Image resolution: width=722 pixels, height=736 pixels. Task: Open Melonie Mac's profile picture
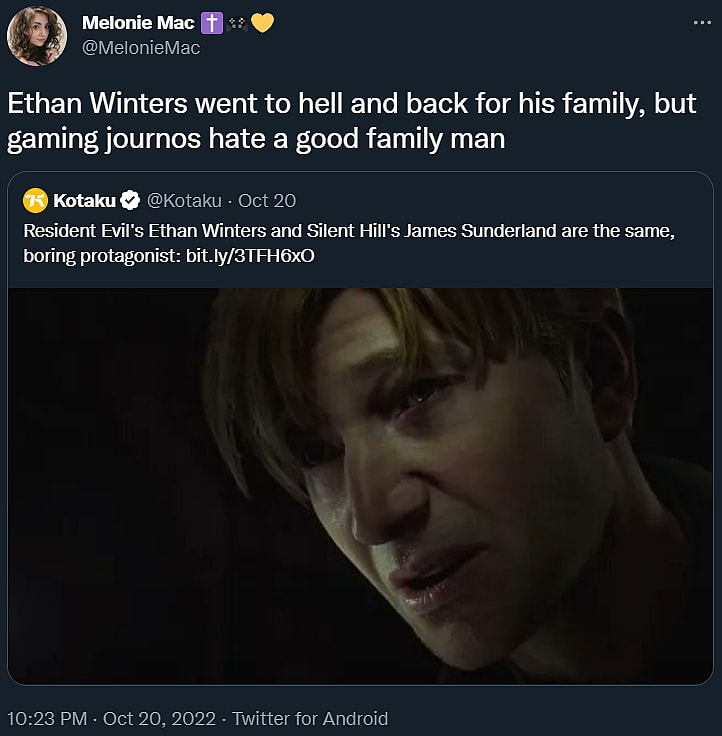pos(37,36)
